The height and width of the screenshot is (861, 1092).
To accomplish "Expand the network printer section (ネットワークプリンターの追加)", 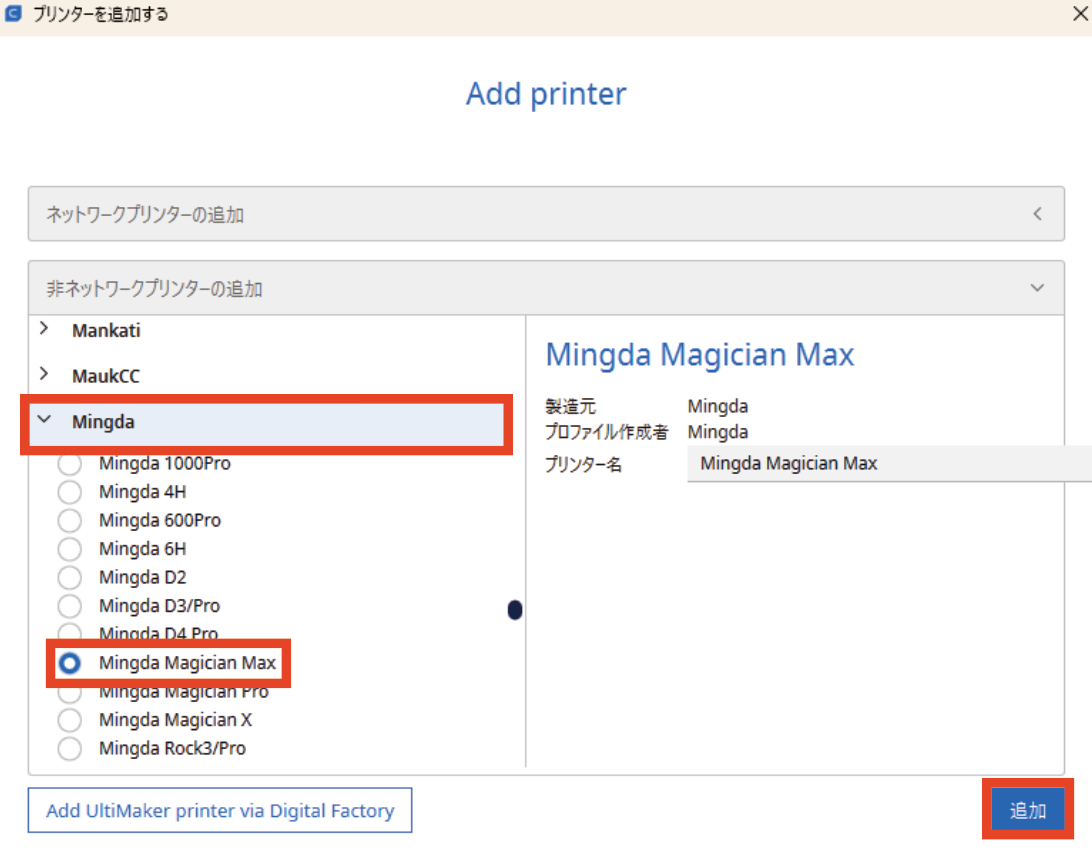I will pos(546,214).
